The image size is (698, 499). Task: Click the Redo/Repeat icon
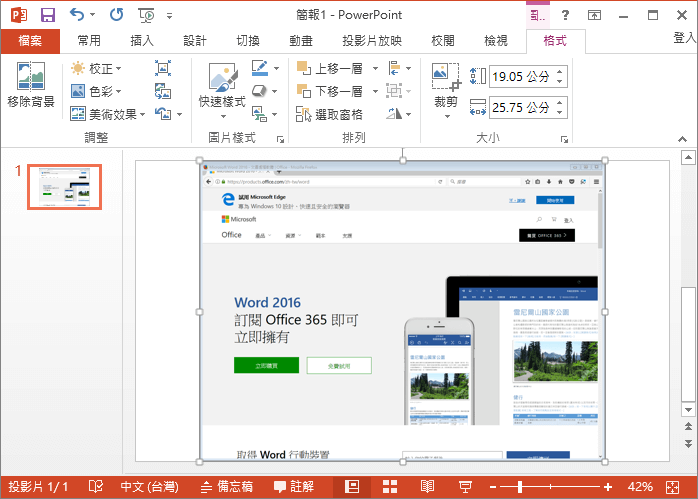coord(117,15)
